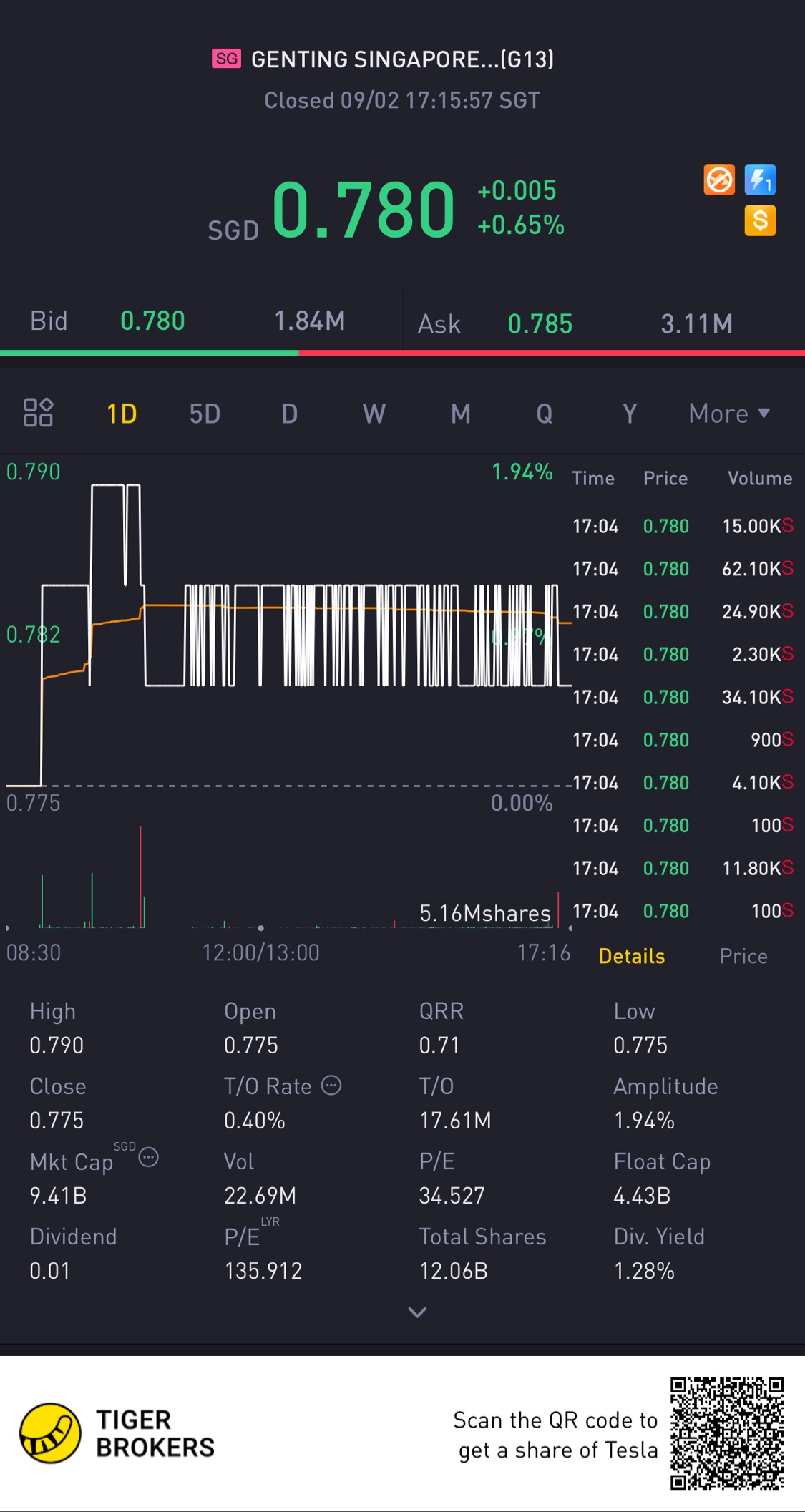Tap the yellow dollar sign icon

pos(760,220)
